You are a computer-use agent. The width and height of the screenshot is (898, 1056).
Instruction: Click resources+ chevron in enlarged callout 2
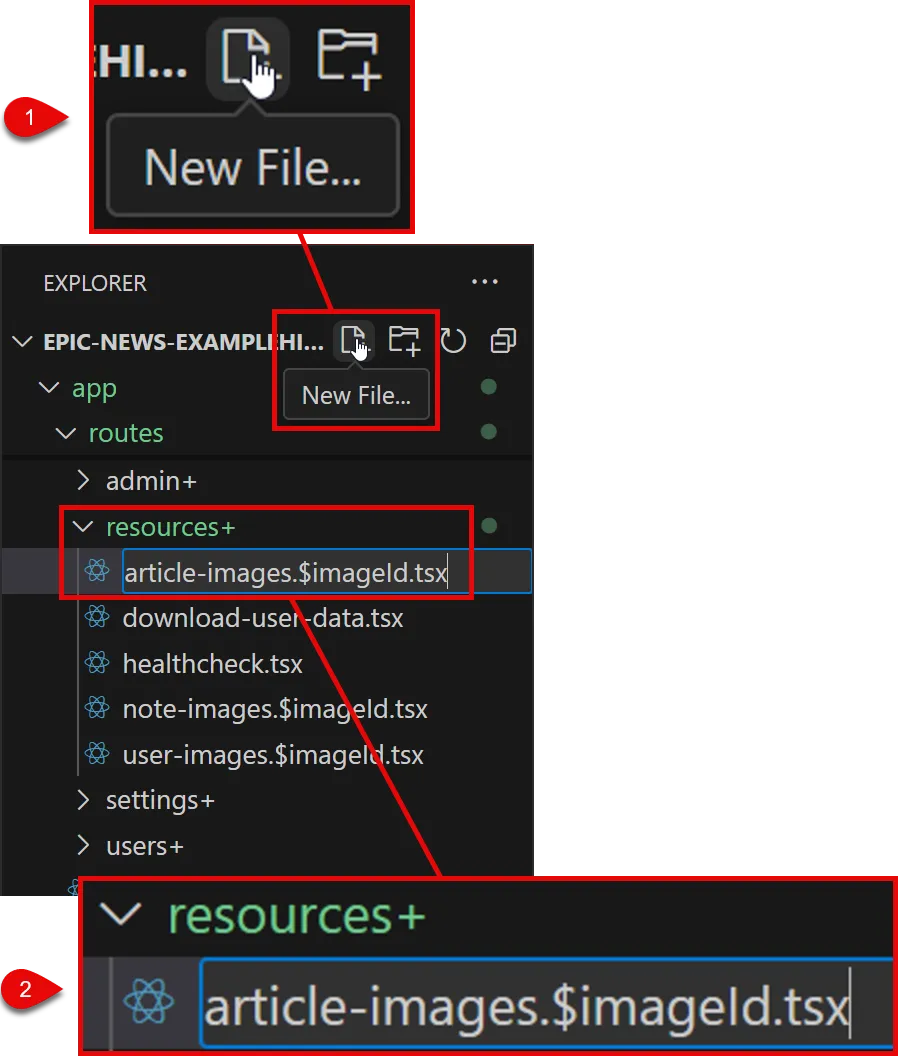[120, 915]
